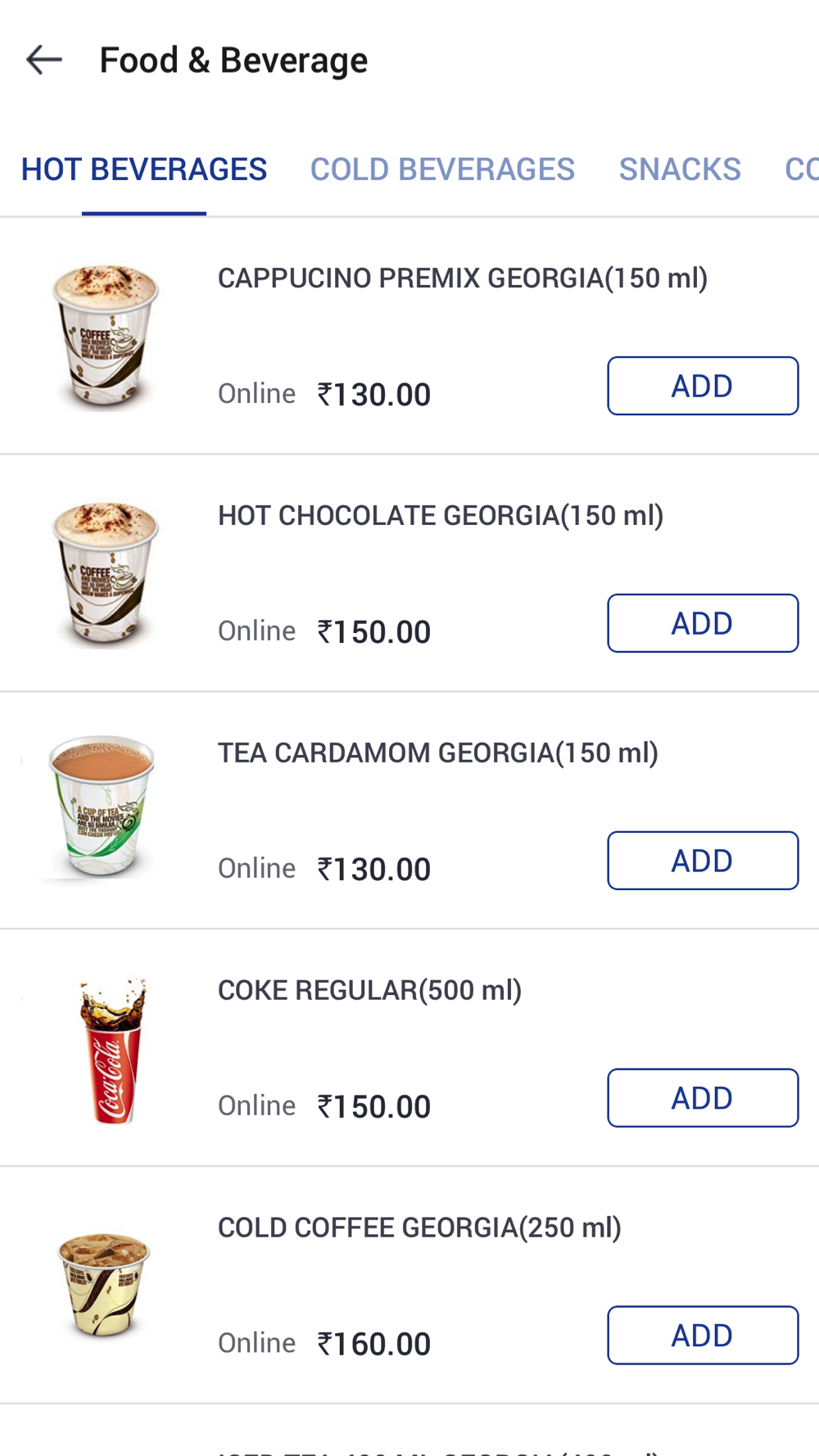Tap the Cappucino cup image

(x=105, y=336)
